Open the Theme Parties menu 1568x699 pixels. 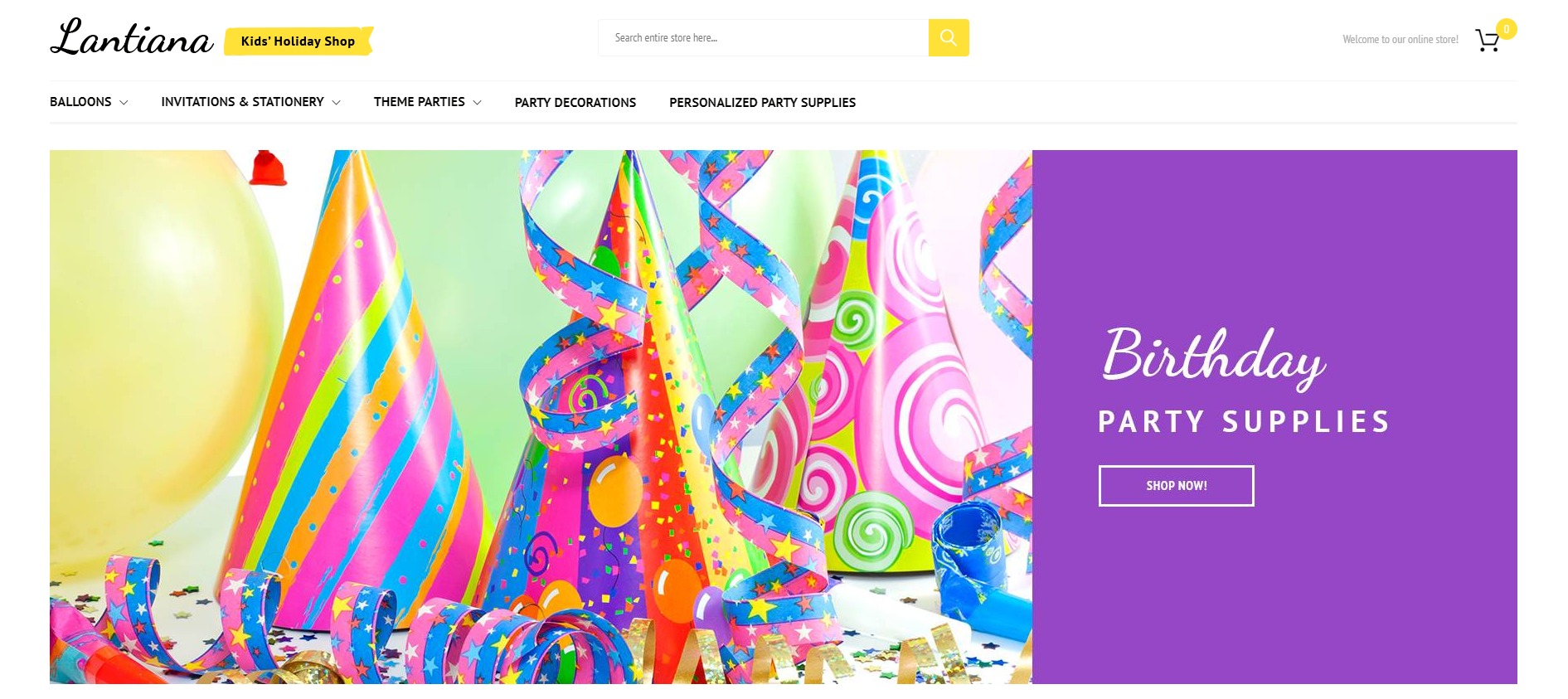point(419,102)
